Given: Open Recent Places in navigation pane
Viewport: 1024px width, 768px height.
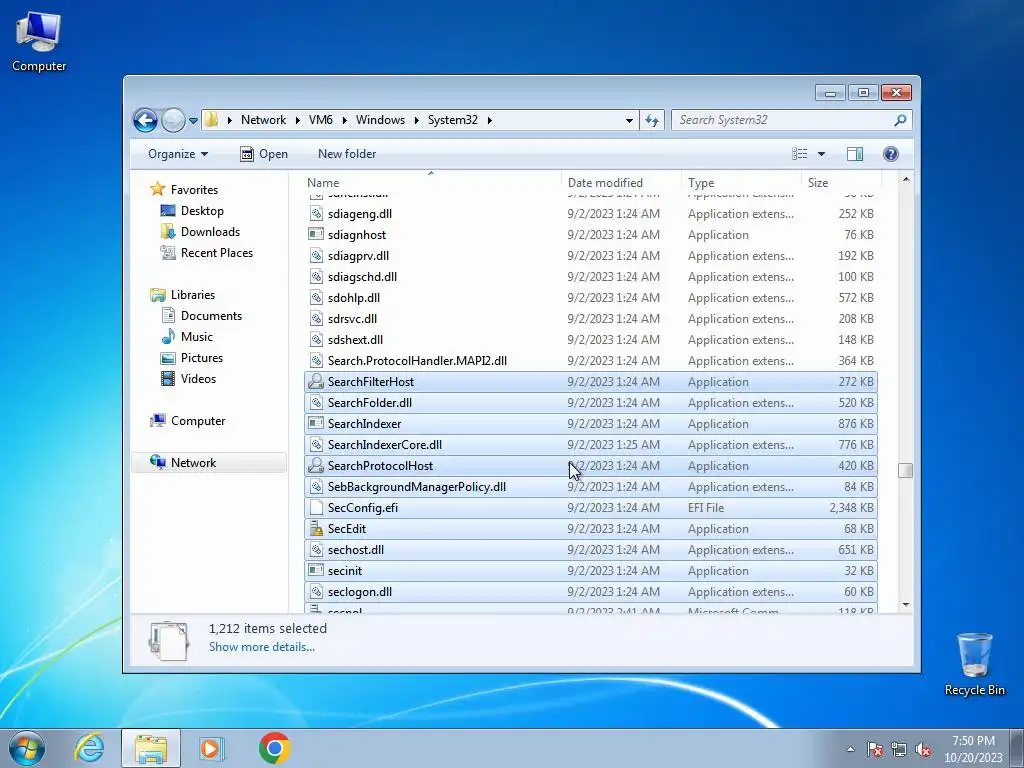Looking at the screenshot, I should tap(216, 253).
